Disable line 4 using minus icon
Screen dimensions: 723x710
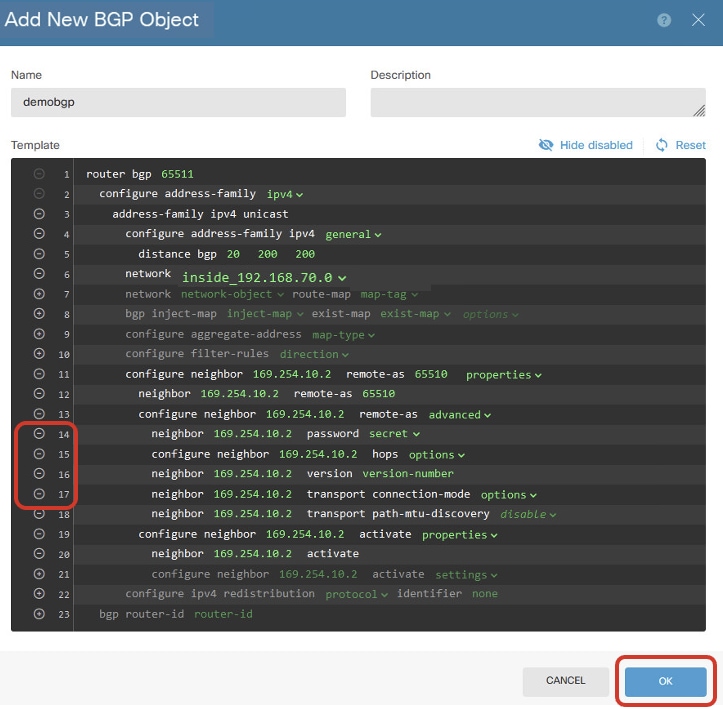(x=39, y=234)
